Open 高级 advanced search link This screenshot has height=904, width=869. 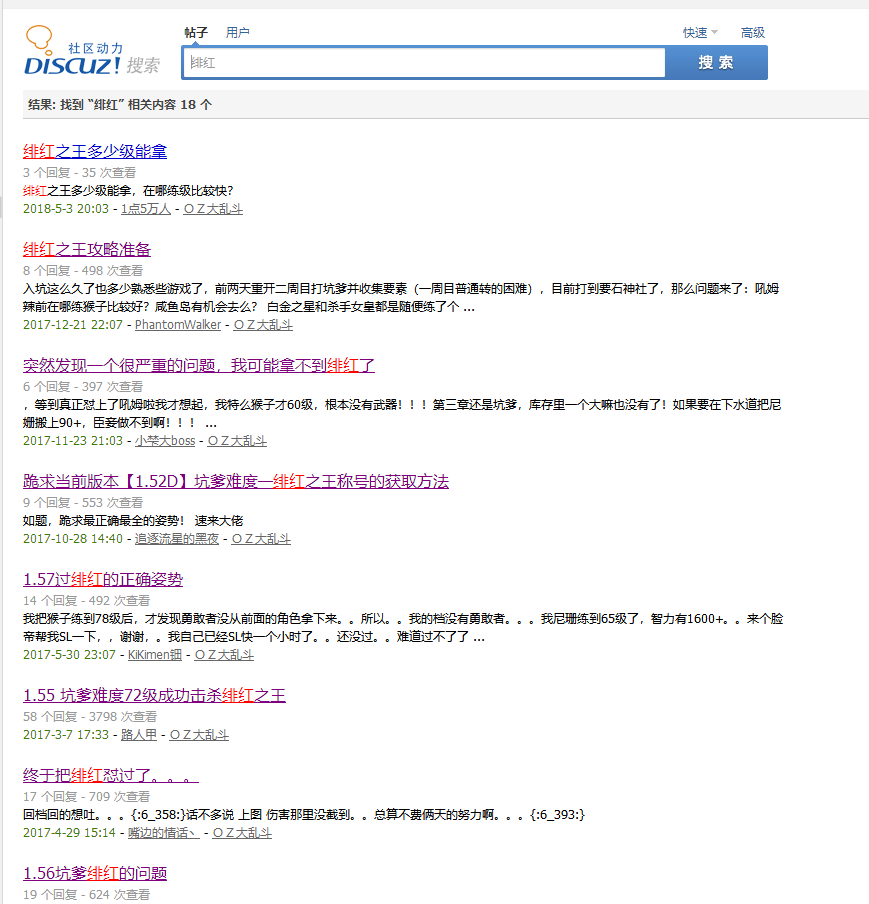753,33
